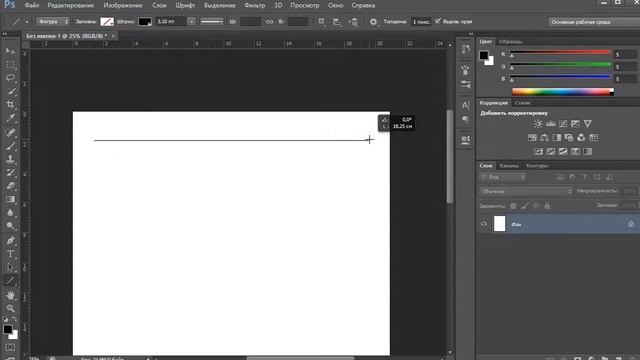Switch to the Образцы tab

click(x=511, y=42)
